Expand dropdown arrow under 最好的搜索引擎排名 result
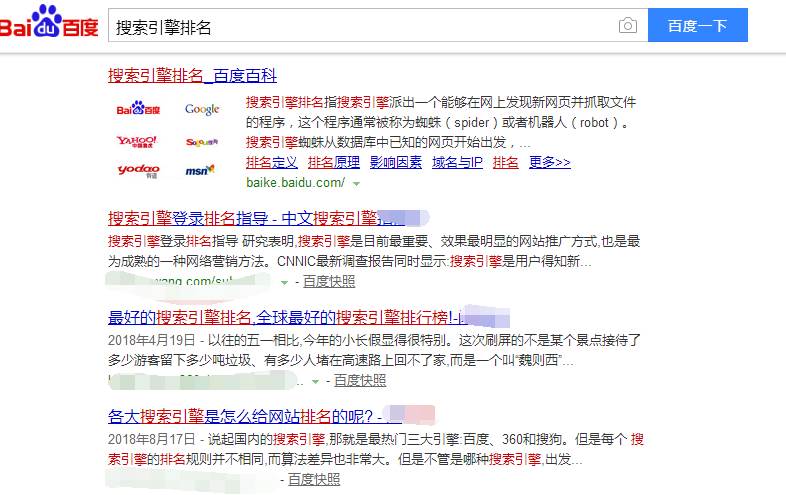 315,382
